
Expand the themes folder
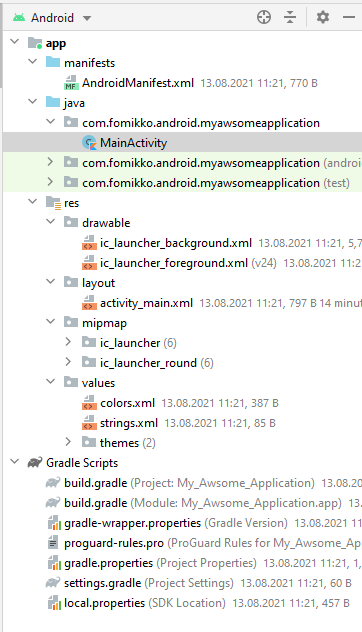coord(68,442)
